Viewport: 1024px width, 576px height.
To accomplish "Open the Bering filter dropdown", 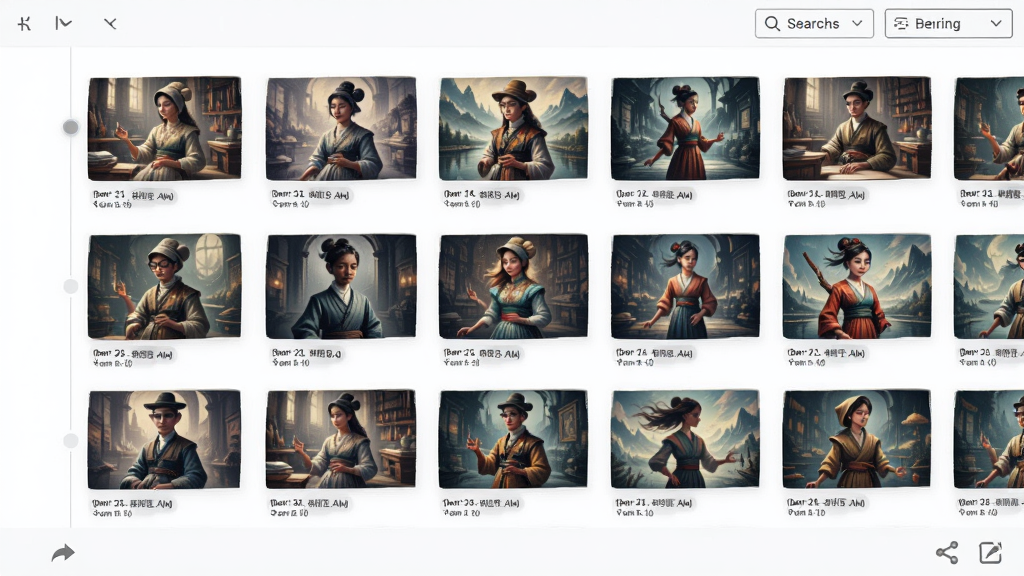I will pos(948,24).
